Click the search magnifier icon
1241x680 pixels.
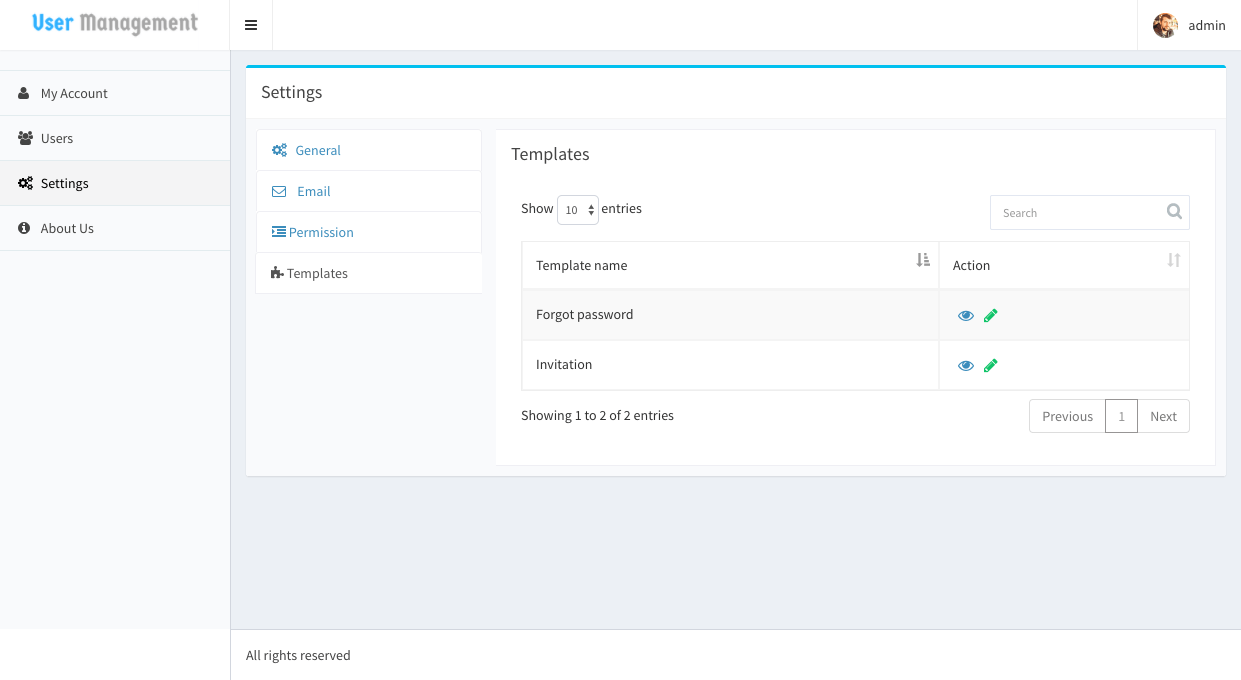coord(1174,211)
